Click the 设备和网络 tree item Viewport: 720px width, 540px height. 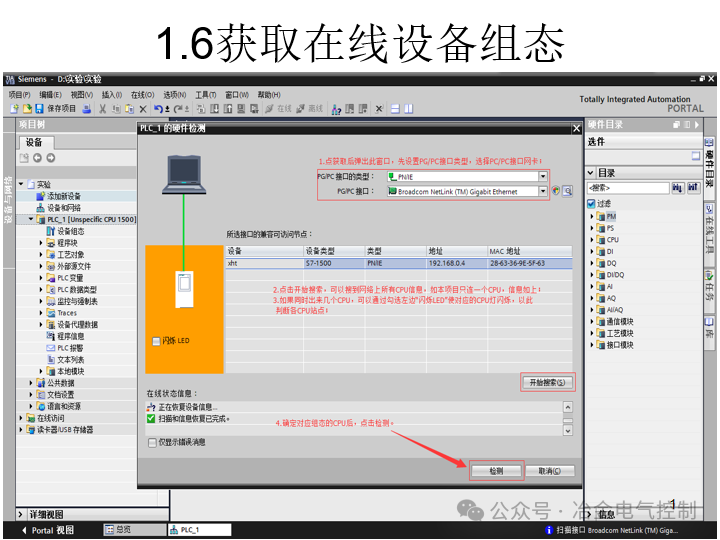[64, 208]
